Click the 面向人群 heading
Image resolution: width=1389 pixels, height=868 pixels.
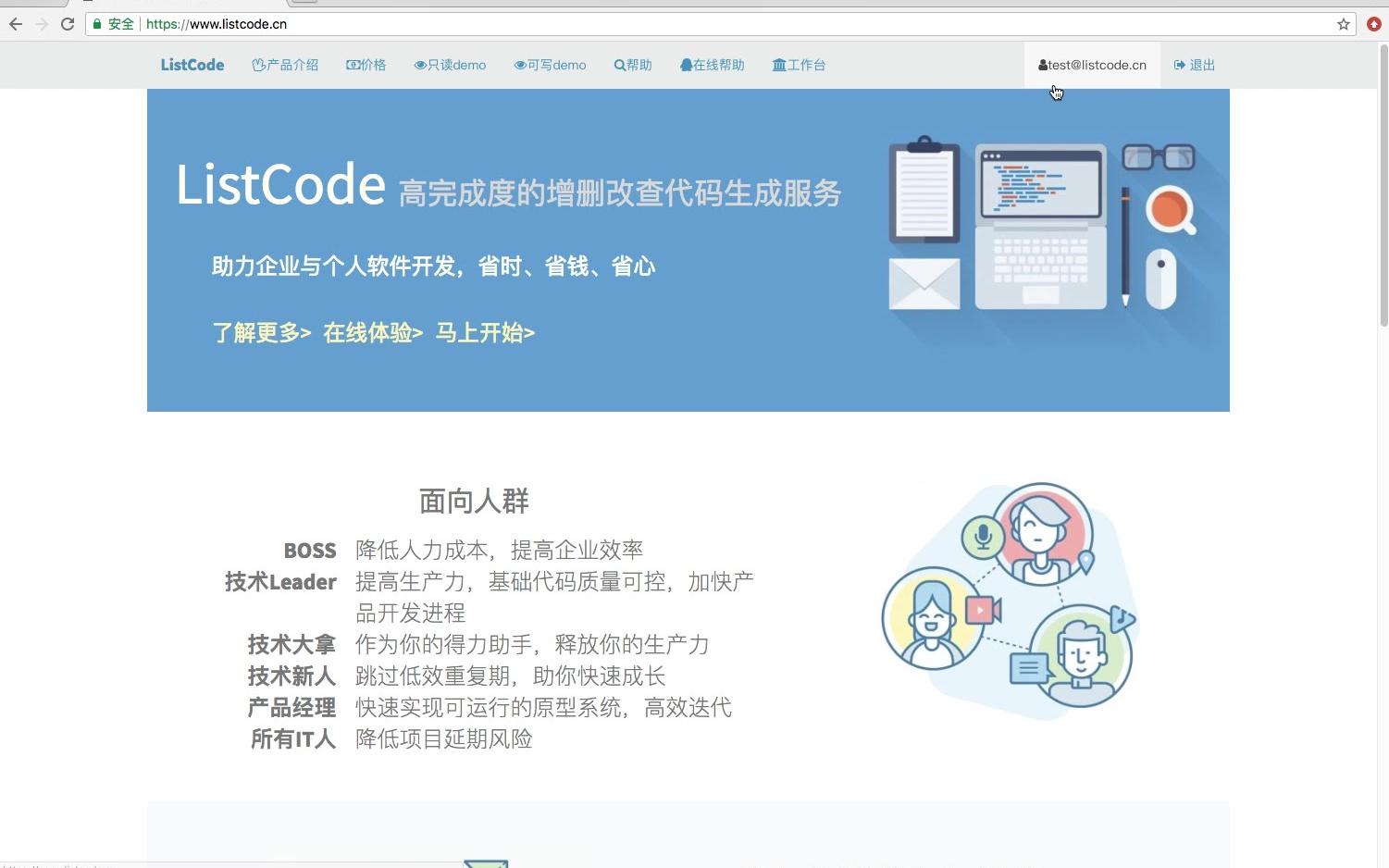[474, 502]
